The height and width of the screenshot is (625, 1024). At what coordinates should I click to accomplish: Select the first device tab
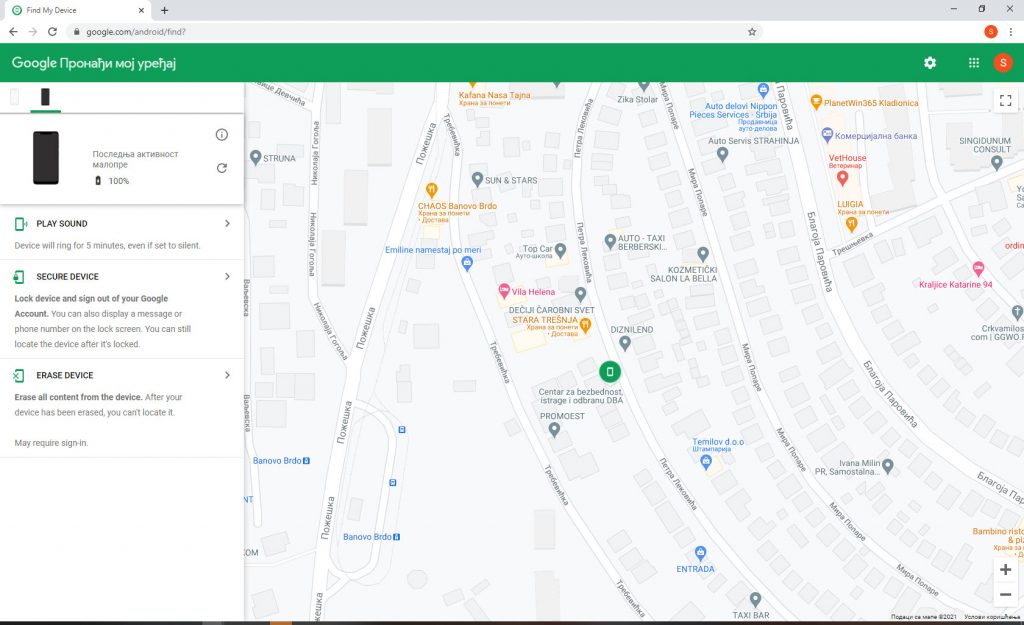15,97
